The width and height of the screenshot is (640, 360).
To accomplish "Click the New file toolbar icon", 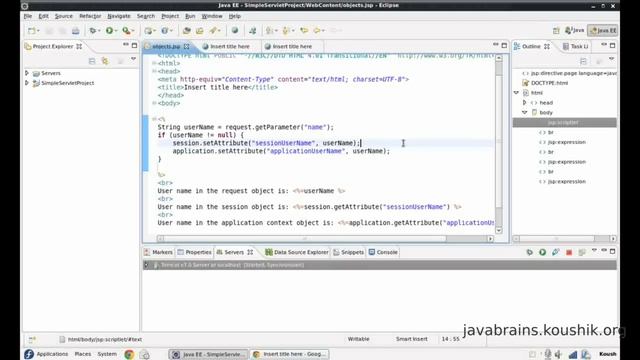I will tap(31, 31).
